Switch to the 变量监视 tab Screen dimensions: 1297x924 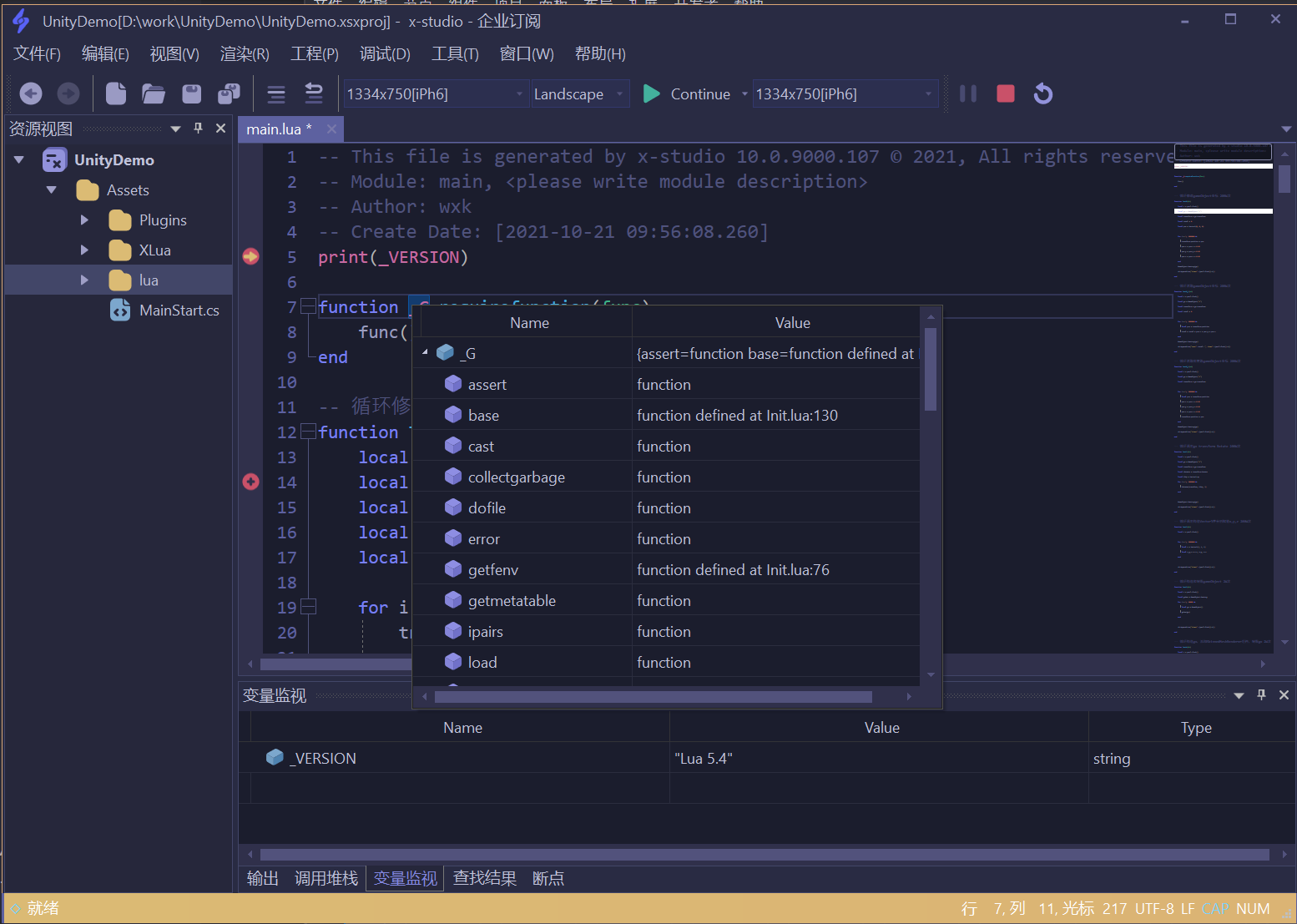(x=406, y=878)
